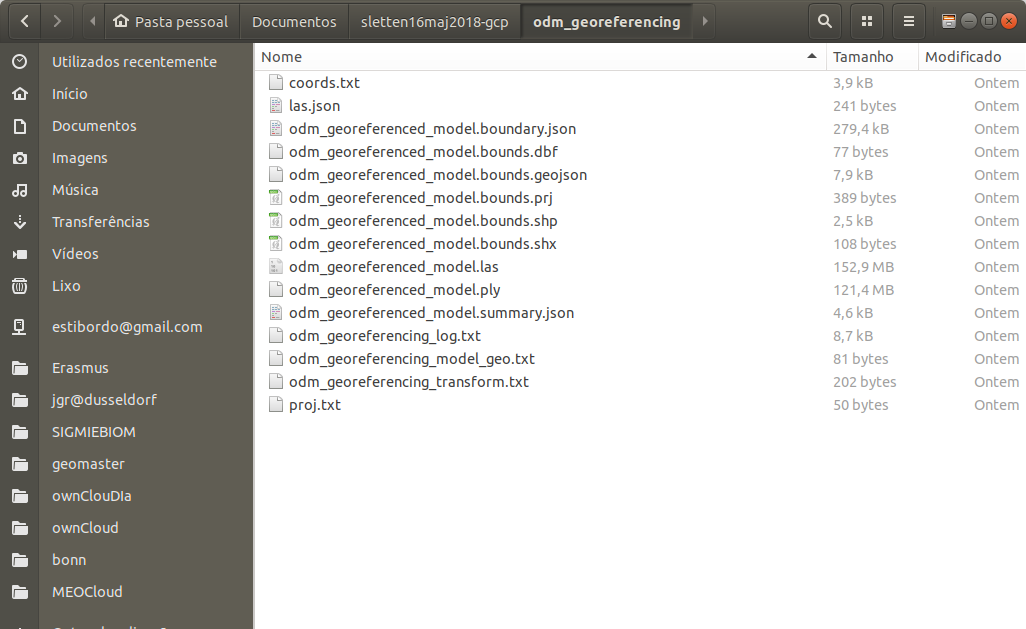Select odm_georeferencing_log.txt in file list

[384, 336]
